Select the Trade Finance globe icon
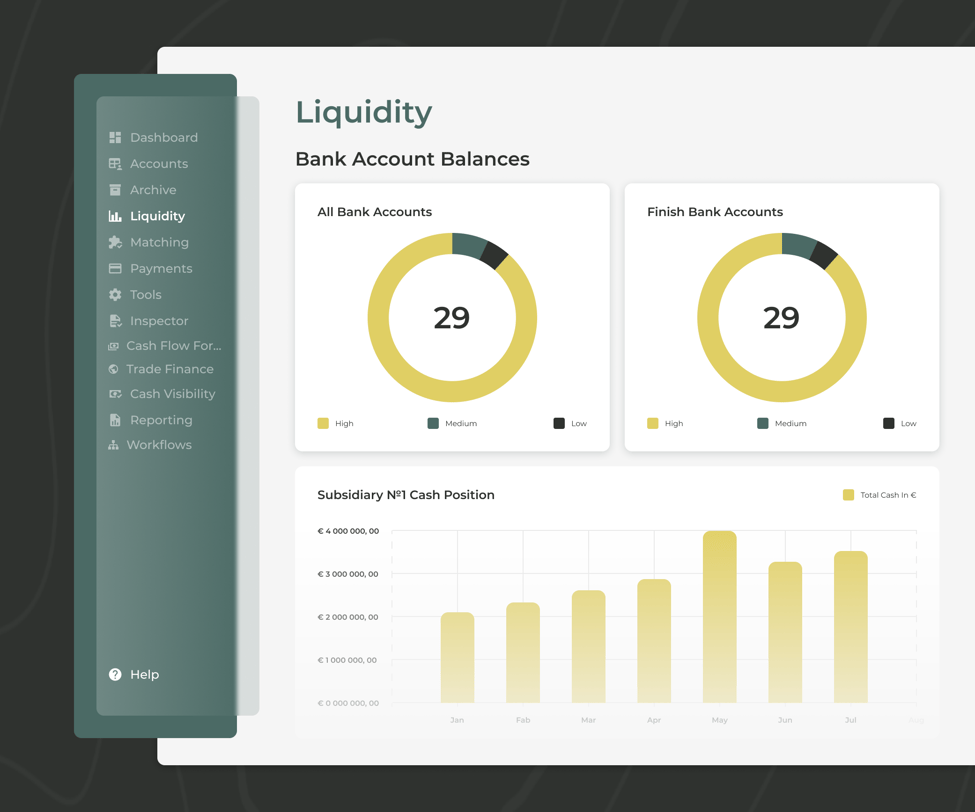 click(x=114, y=369)
